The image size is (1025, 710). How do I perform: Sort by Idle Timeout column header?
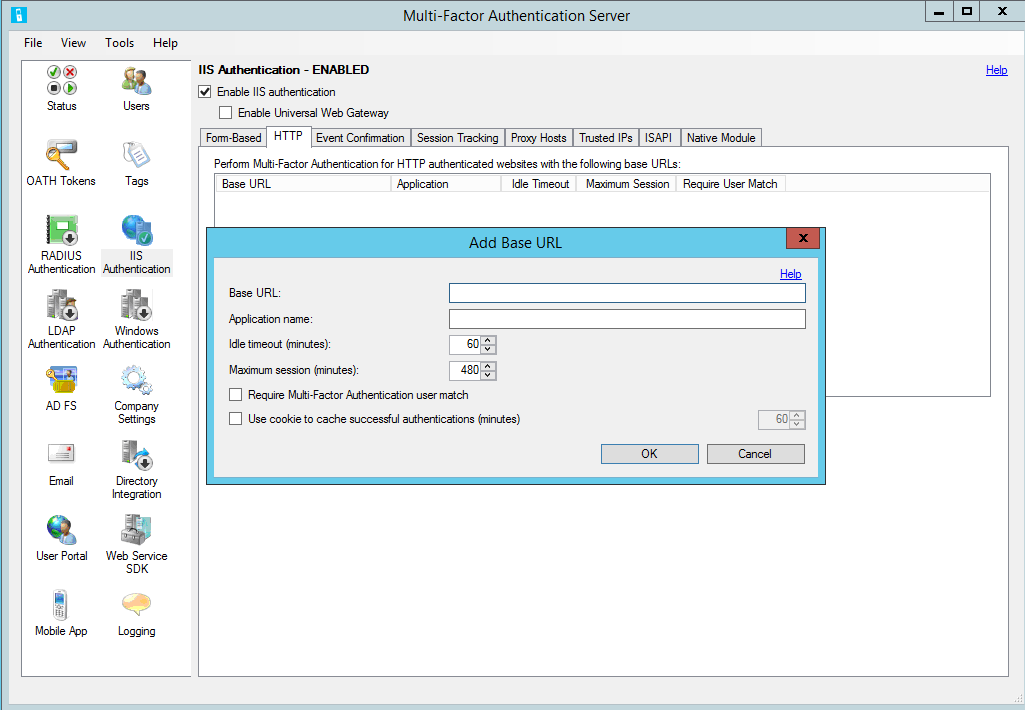539,184
